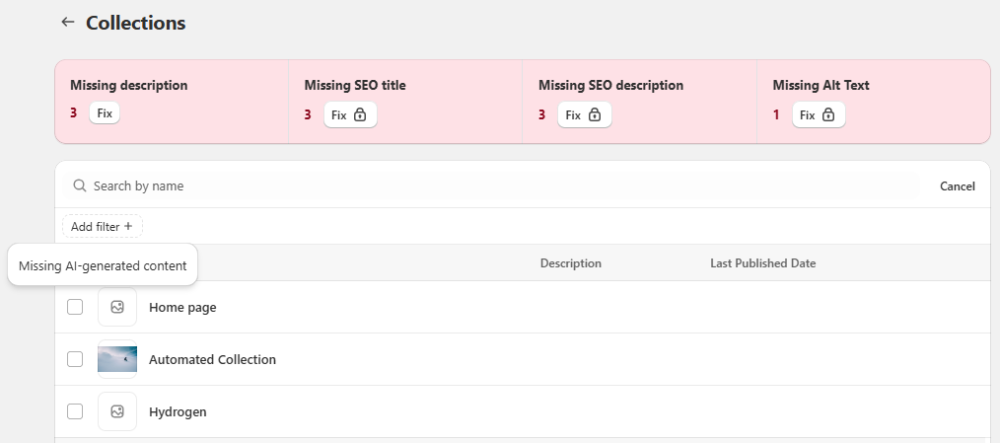Image resolution: width=1000 pixels, height=443 pixels.
Task: Choose the Missing AI-generated content filter option
Action: (x=102, y=265)
